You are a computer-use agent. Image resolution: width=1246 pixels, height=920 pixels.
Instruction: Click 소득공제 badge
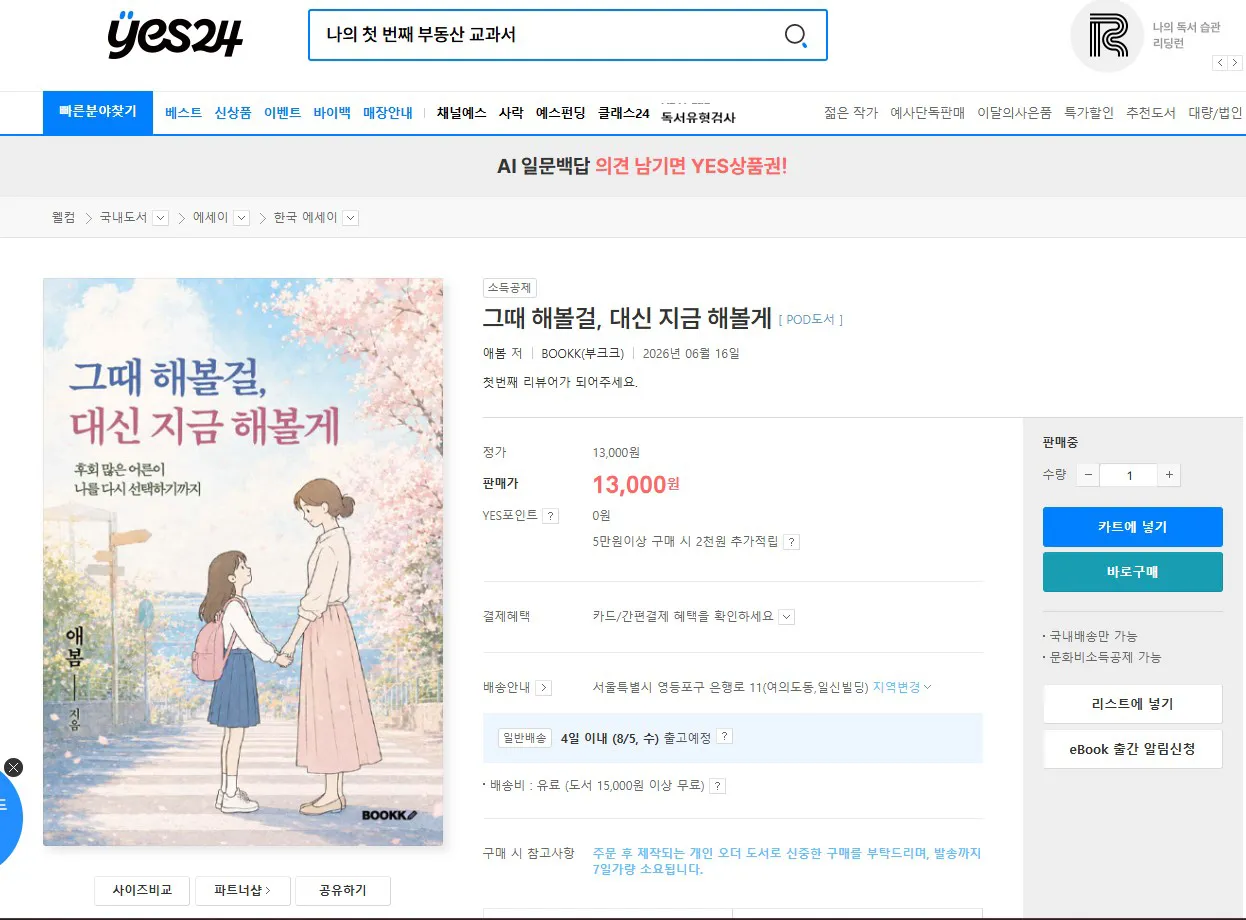pyautogui.click(x=510, y=288)
